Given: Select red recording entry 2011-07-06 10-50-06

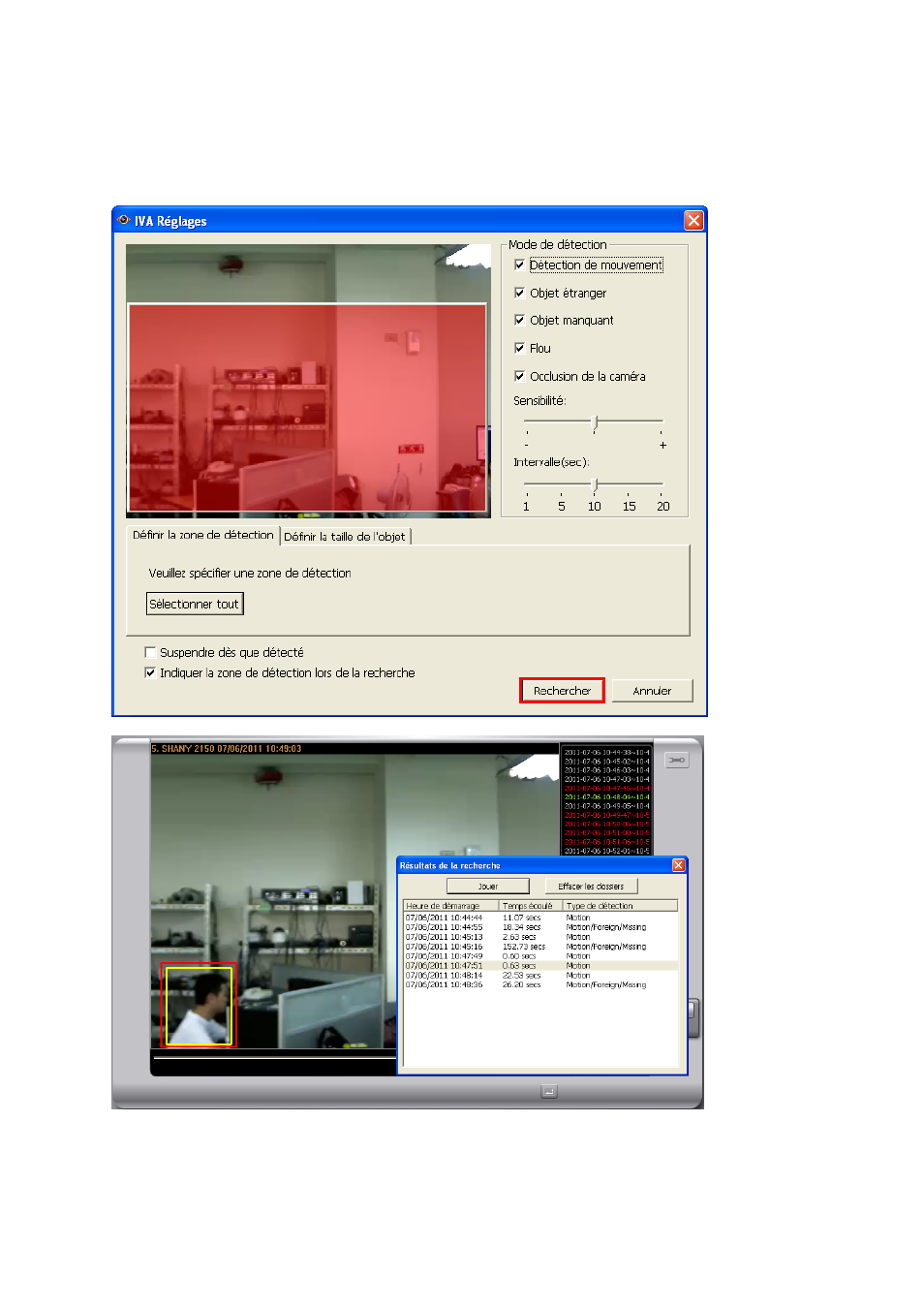Looking at the screenshot, I should [x=607, y=825].
